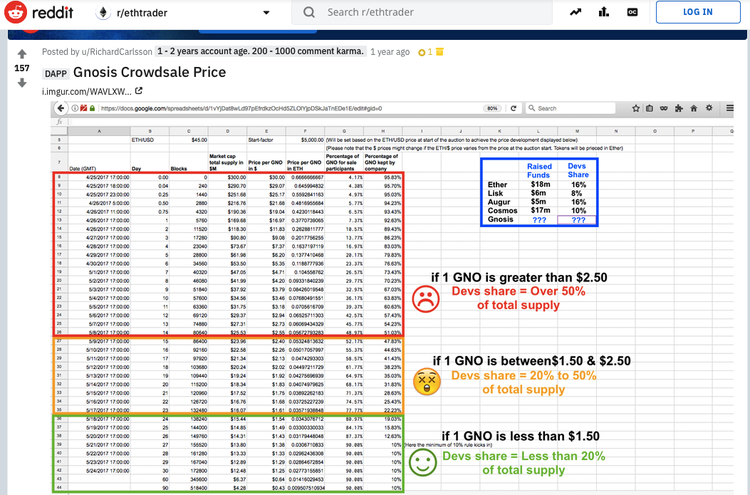Image resolution: width=750 pixels, height=495 pixels.
Task: Click the search magnifier icon
Action: pos(310,13)
